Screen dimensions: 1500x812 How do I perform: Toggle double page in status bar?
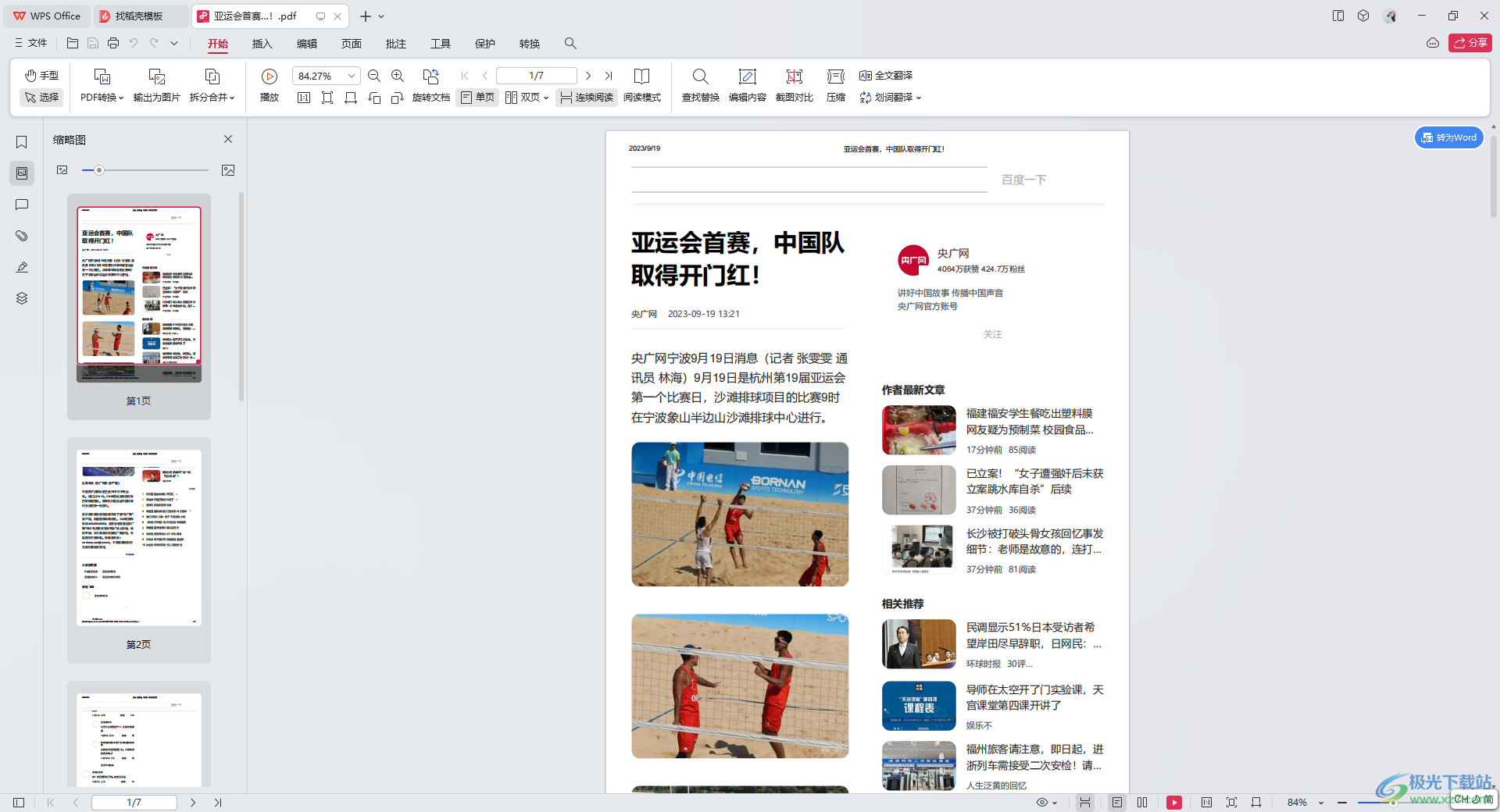coord(1142,802)
